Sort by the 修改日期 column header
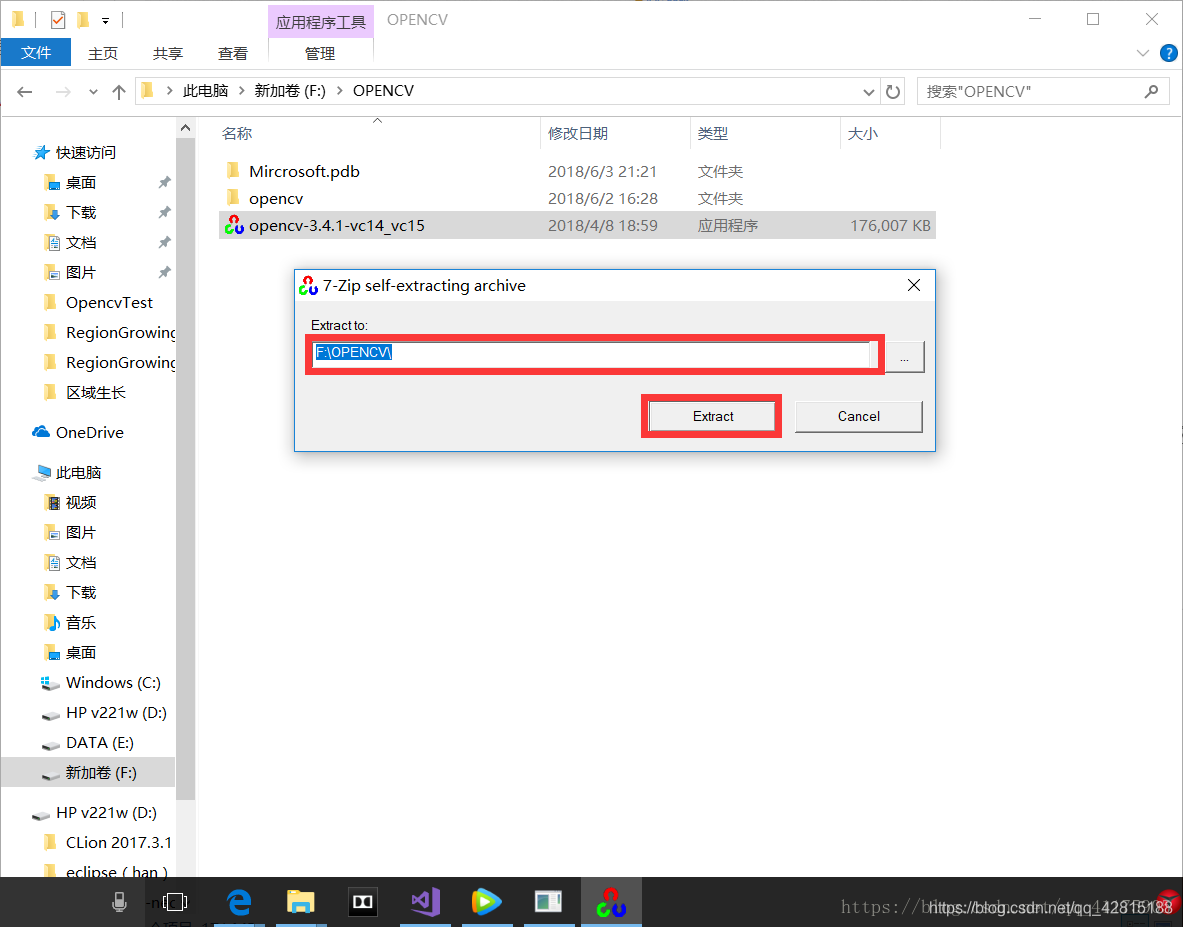Screen dimensions: 1183x927 point(578,134)
